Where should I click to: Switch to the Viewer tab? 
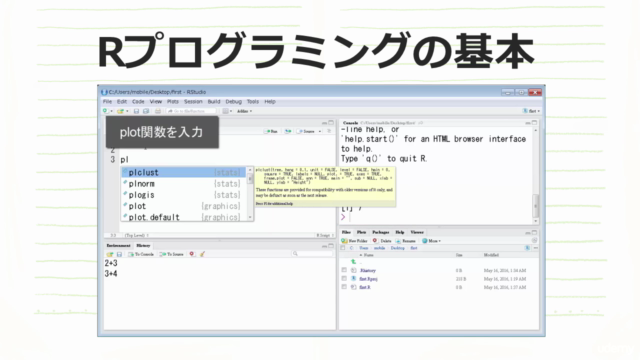tap(417, 232)
